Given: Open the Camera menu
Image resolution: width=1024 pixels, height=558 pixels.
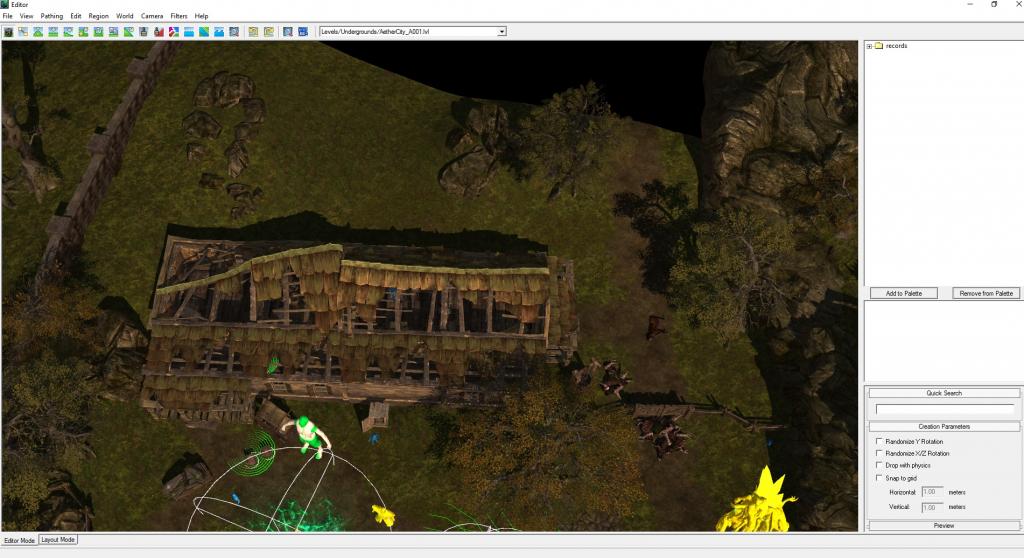Looking at the screenshot, I should coord(152,16).
